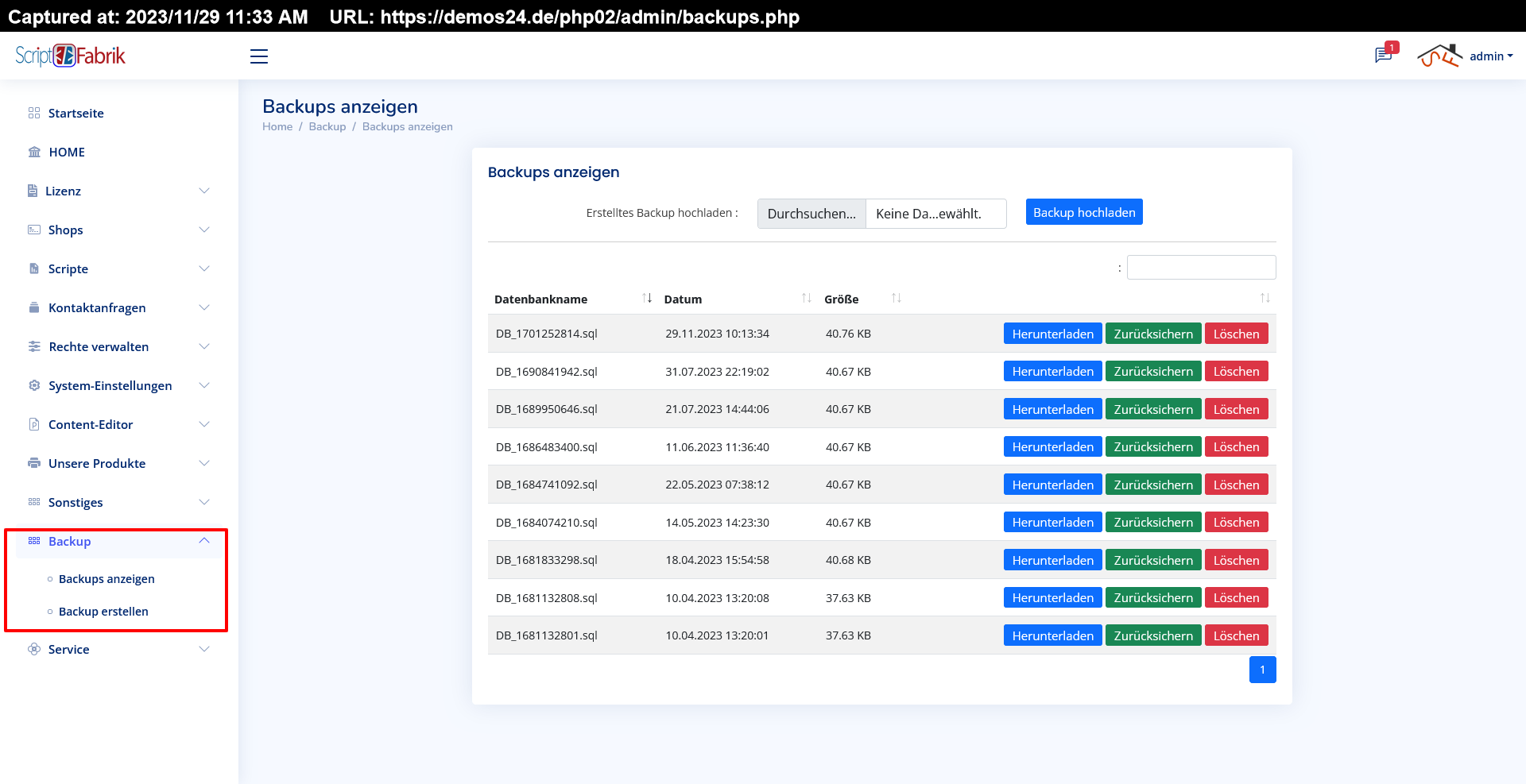Select HOME sidebar entry
The width and height of the screenshot is (1526, 784).
click(67, 152)
